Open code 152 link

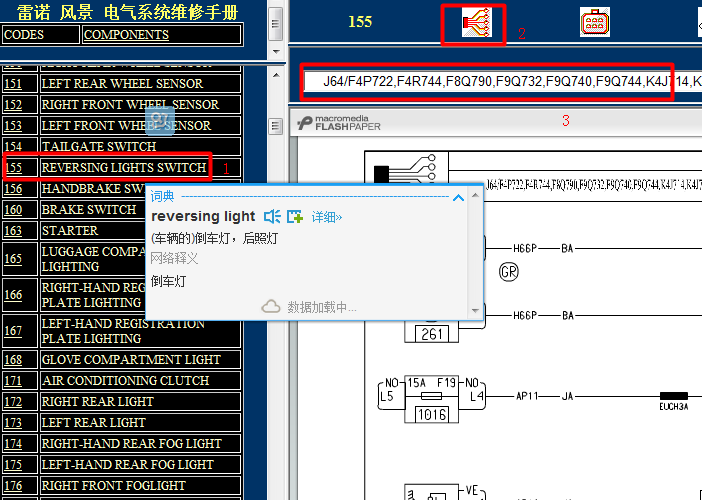(13, 105)
